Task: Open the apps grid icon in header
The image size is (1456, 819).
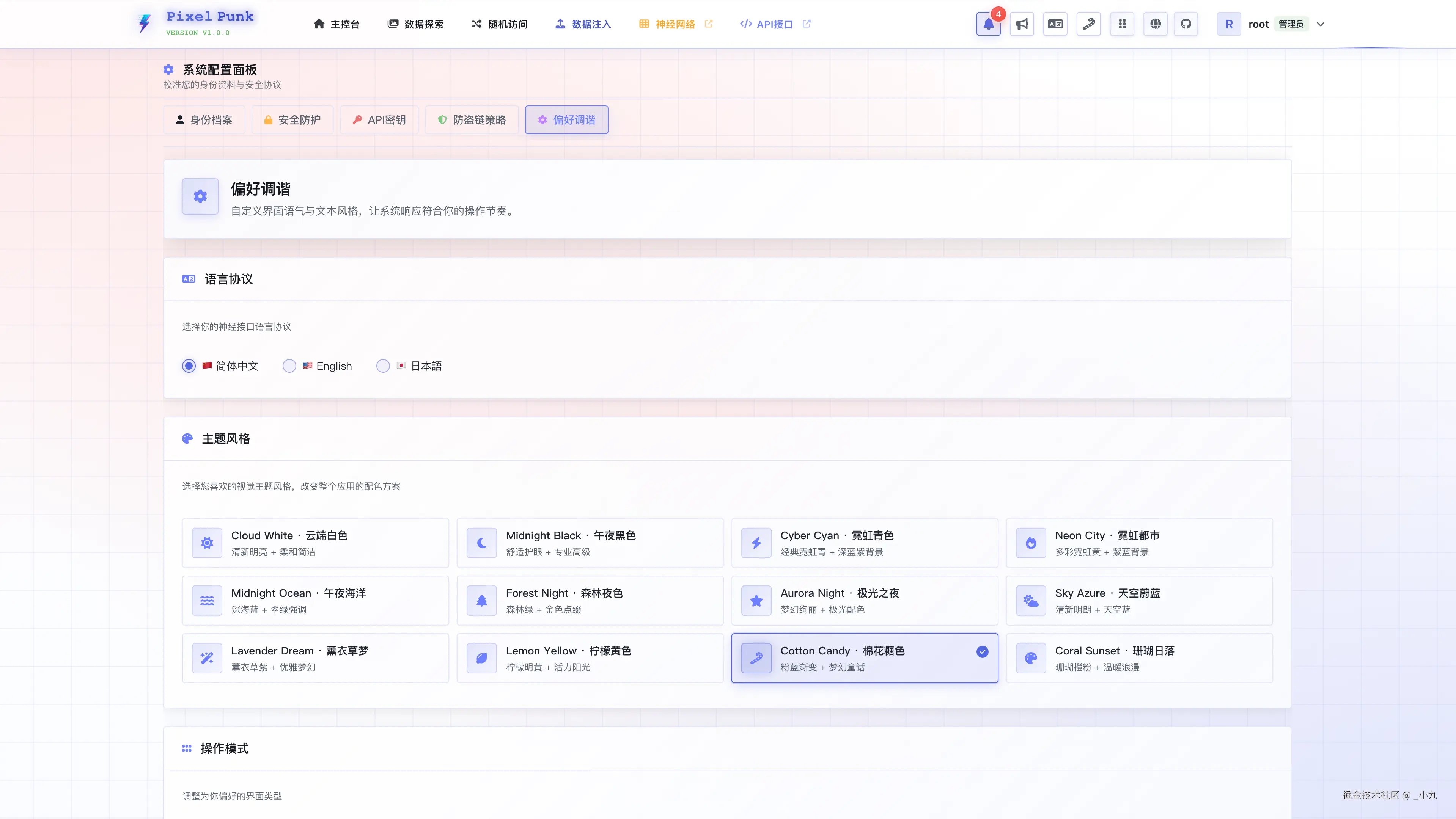Action: tap(1122, 24)
